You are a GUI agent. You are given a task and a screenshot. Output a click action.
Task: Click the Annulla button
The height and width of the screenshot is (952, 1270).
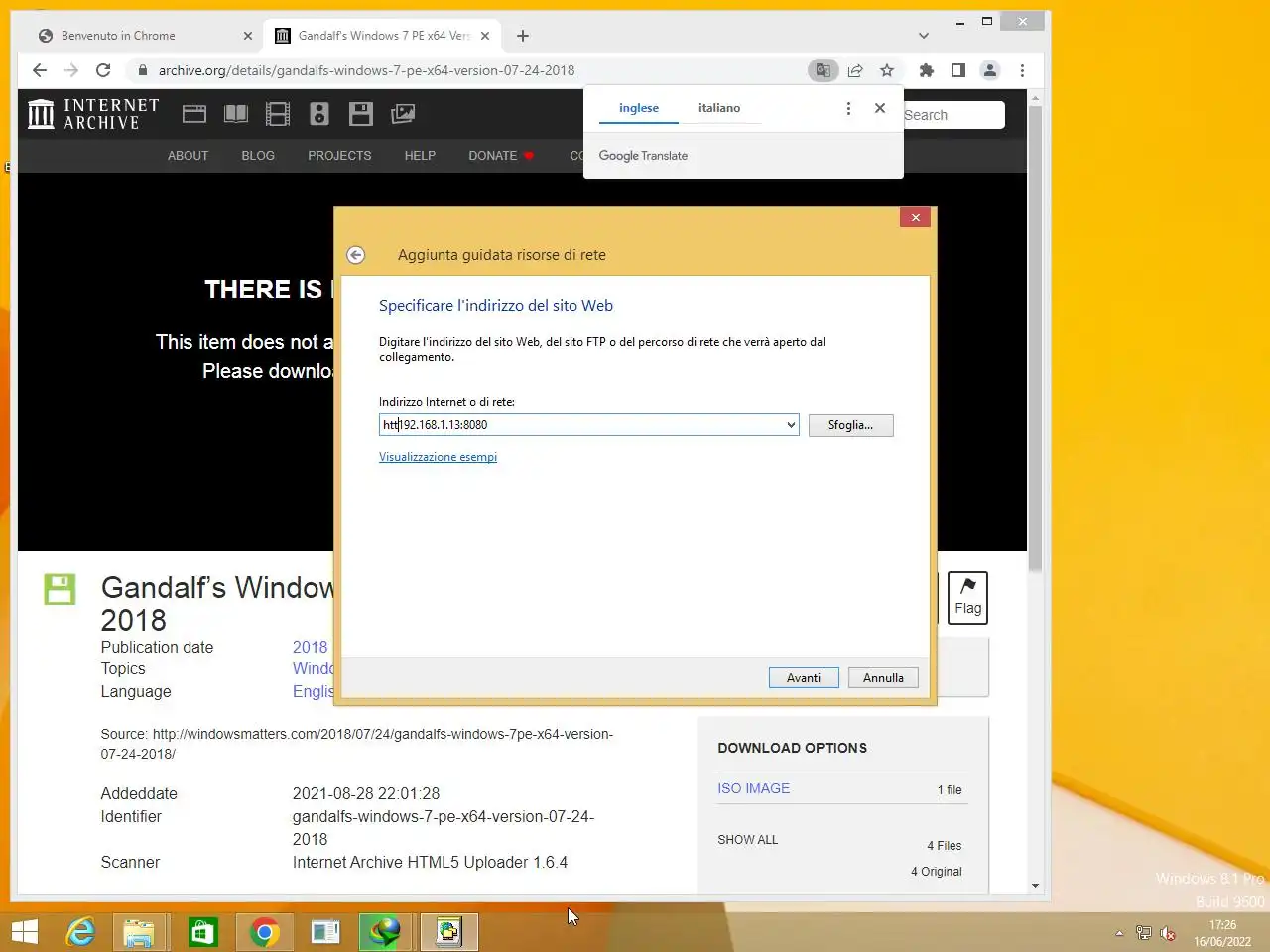point(883,678)
